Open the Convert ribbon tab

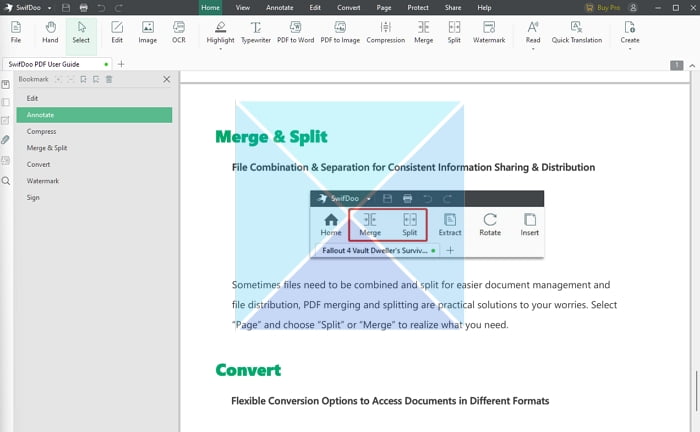[349, 8]
